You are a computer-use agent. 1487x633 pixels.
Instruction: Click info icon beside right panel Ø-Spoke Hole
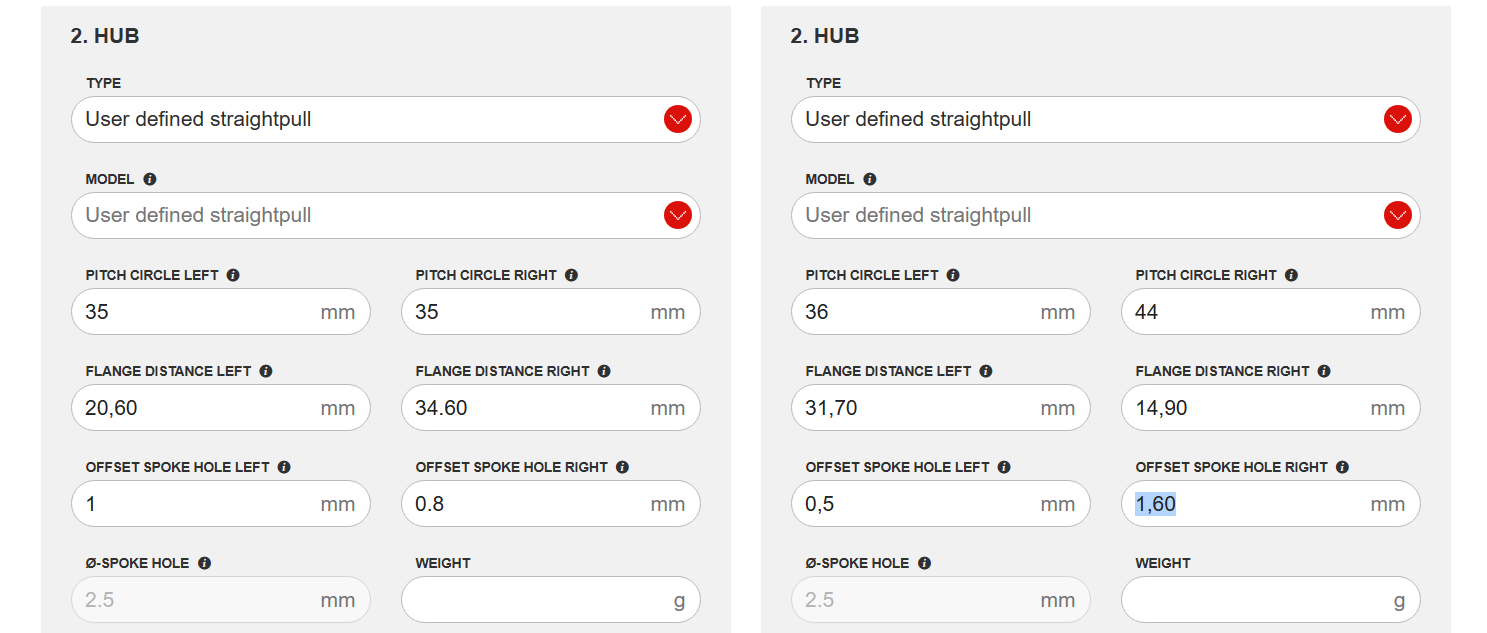(x=924, y=563)
